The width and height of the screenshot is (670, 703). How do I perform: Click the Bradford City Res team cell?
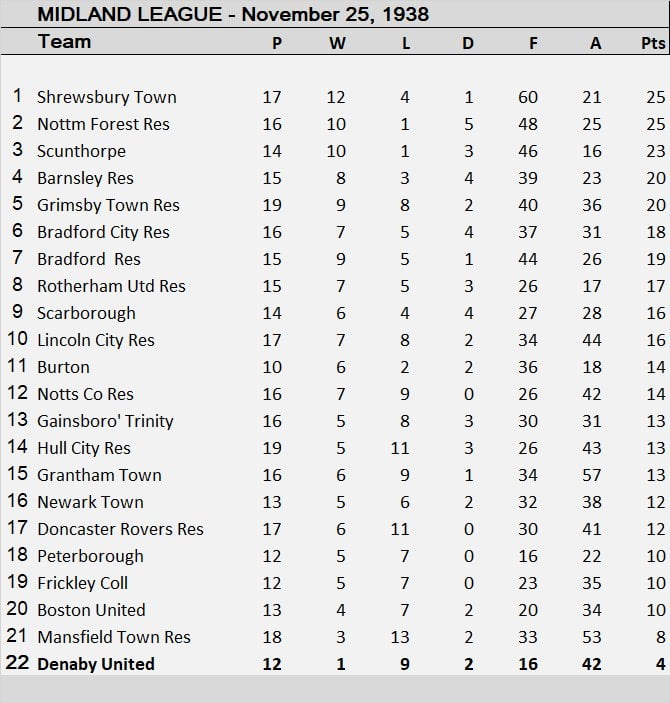pos(103,232)
